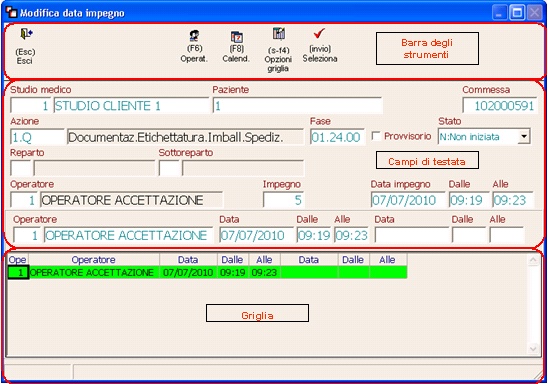Click the Esci exit door icon
Viewport: 548px width, 384px height.
coord(27,34)
